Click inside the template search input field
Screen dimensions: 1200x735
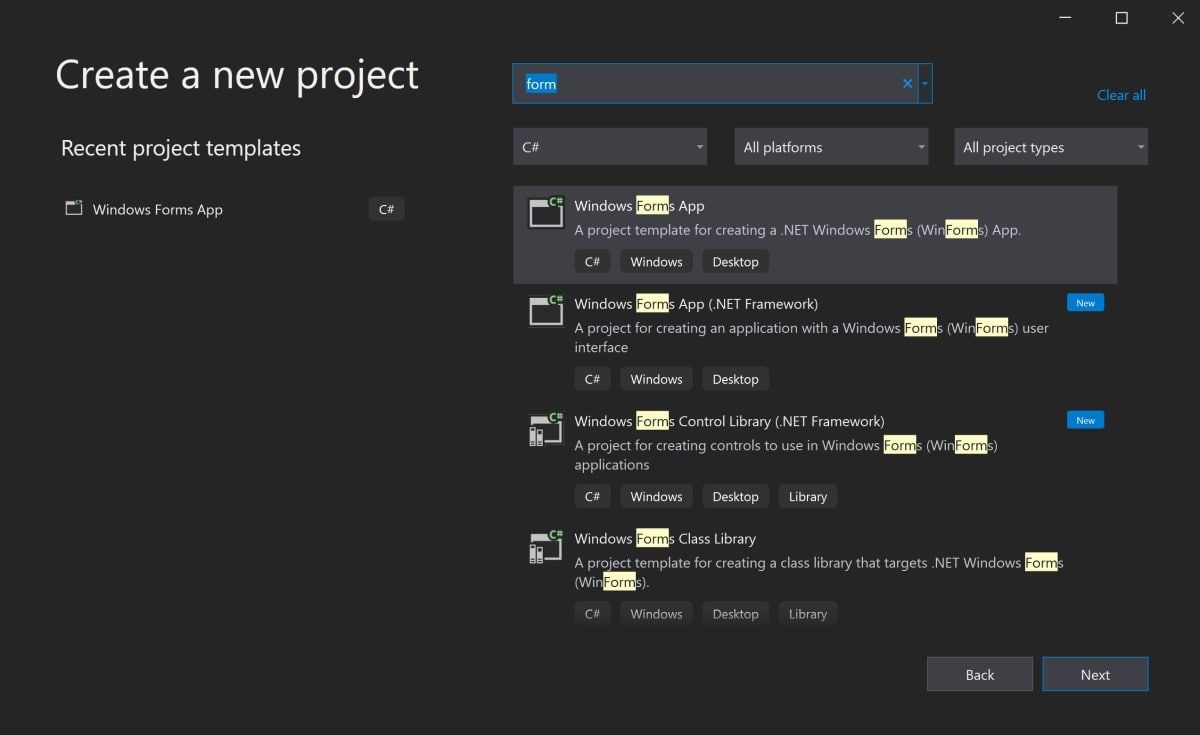700,83
